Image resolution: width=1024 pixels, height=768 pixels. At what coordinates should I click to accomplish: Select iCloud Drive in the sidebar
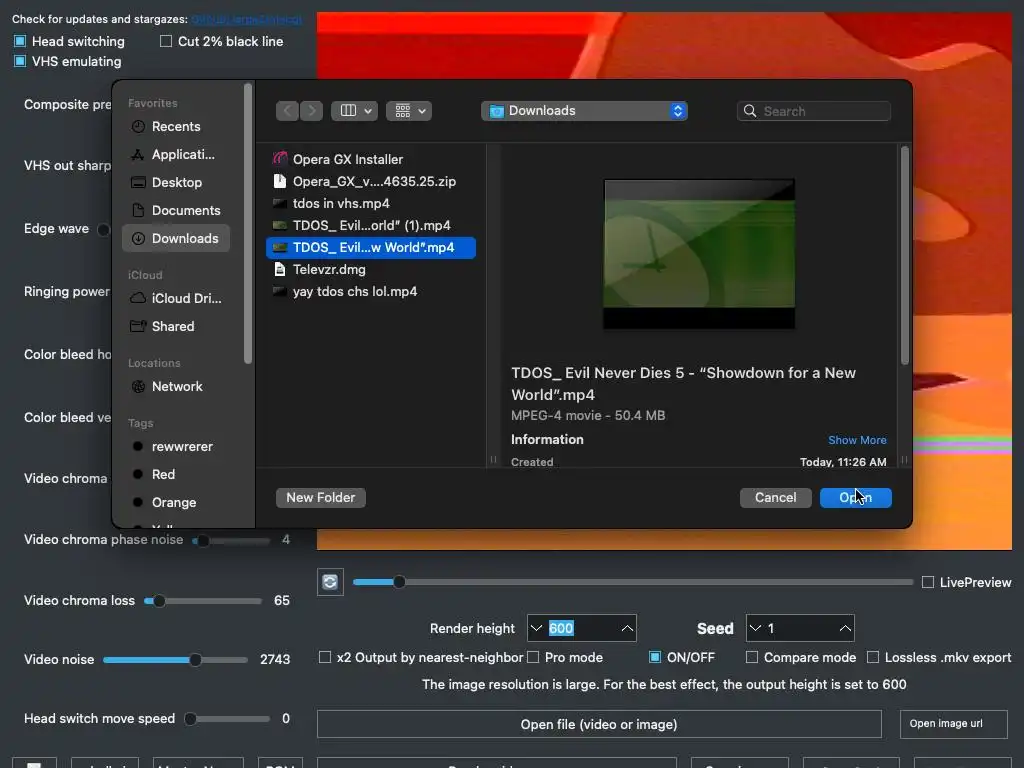176,298
